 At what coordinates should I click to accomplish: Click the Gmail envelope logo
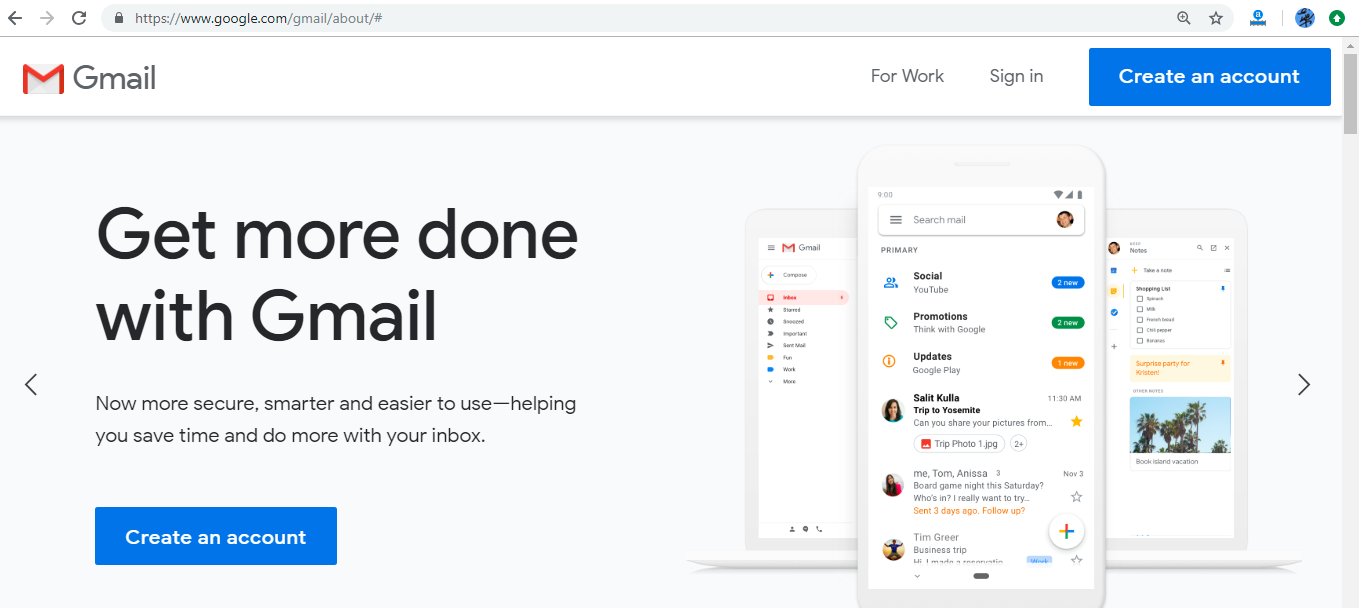[x=43, y=79]
